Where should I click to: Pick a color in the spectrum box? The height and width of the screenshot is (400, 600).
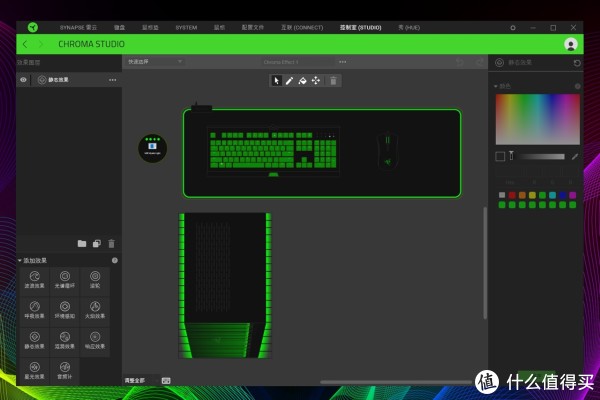[538, 119]
